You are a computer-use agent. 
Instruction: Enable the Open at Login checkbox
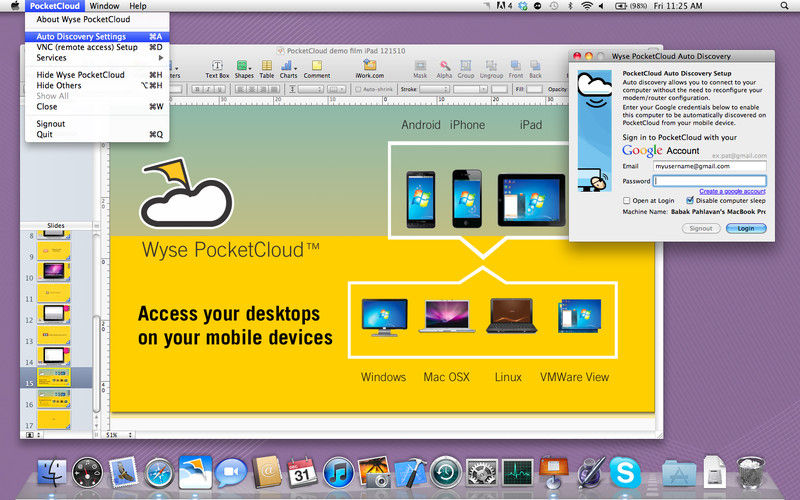click(x=627, y=200)
